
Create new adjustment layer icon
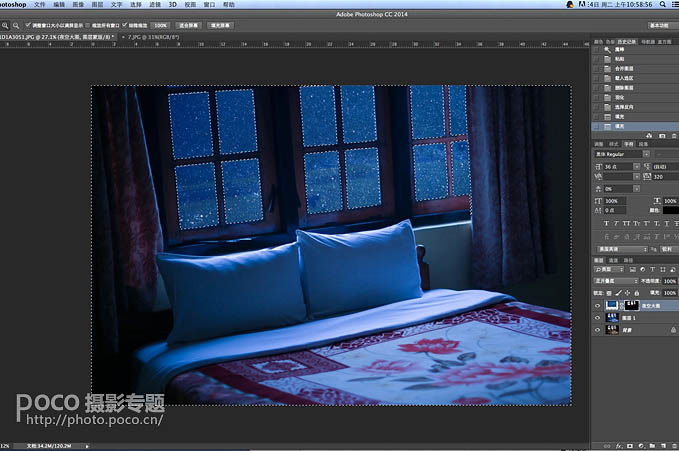pos(641,446)
